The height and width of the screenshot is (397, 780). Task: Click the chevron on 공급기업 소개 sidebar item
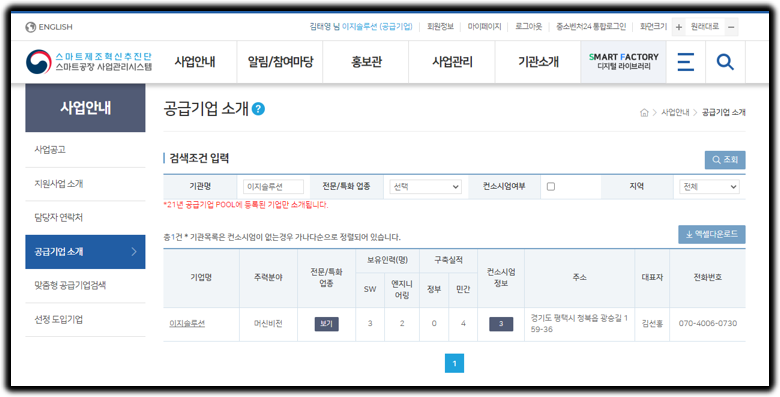(134, 252)
